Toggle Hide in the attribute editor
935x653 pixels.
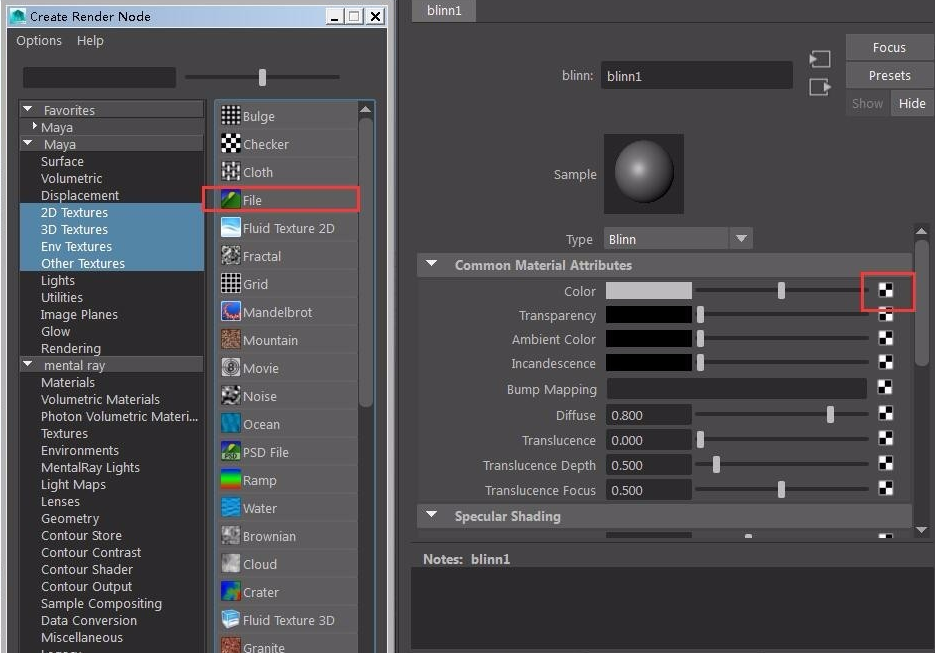coord(911,103)
